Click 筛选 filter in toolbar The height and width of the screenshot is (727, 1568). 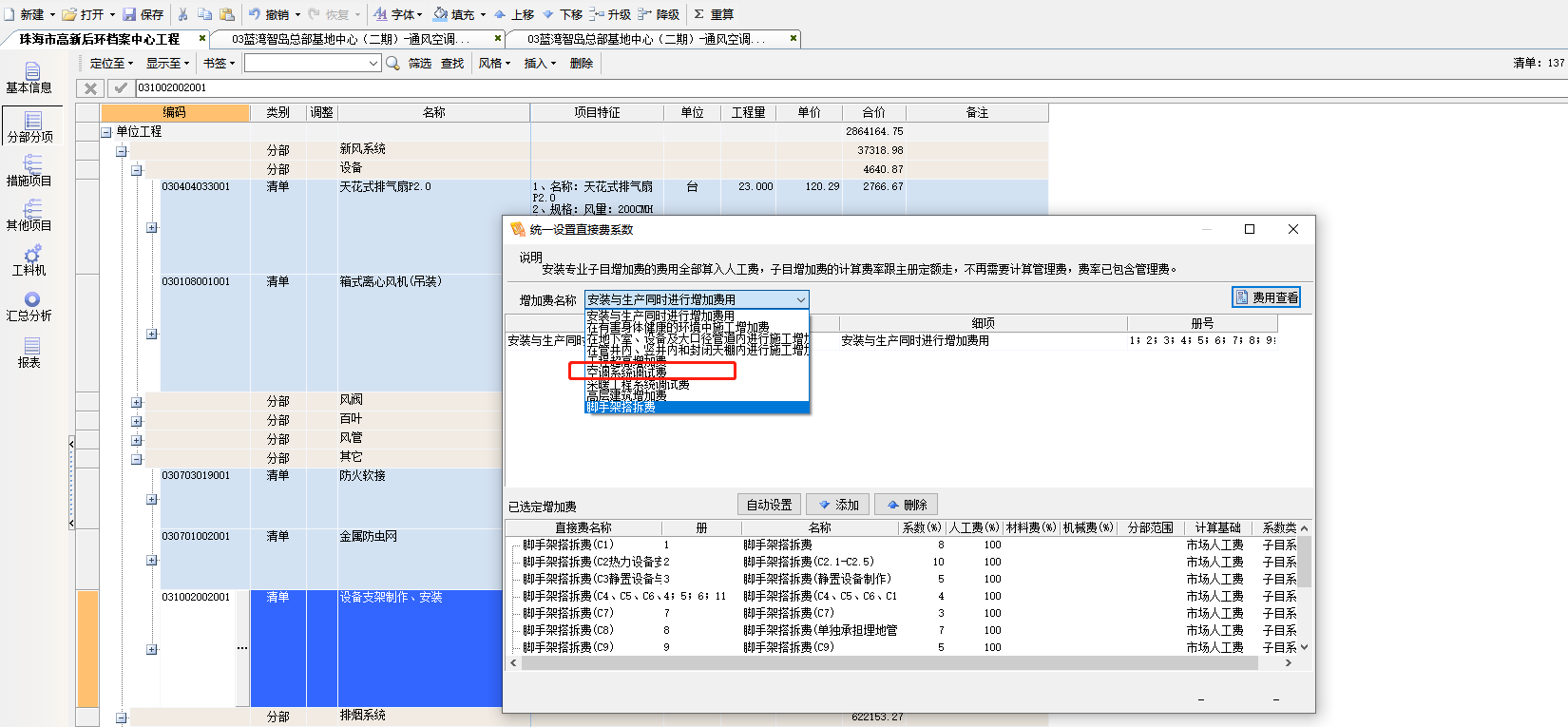420,63
